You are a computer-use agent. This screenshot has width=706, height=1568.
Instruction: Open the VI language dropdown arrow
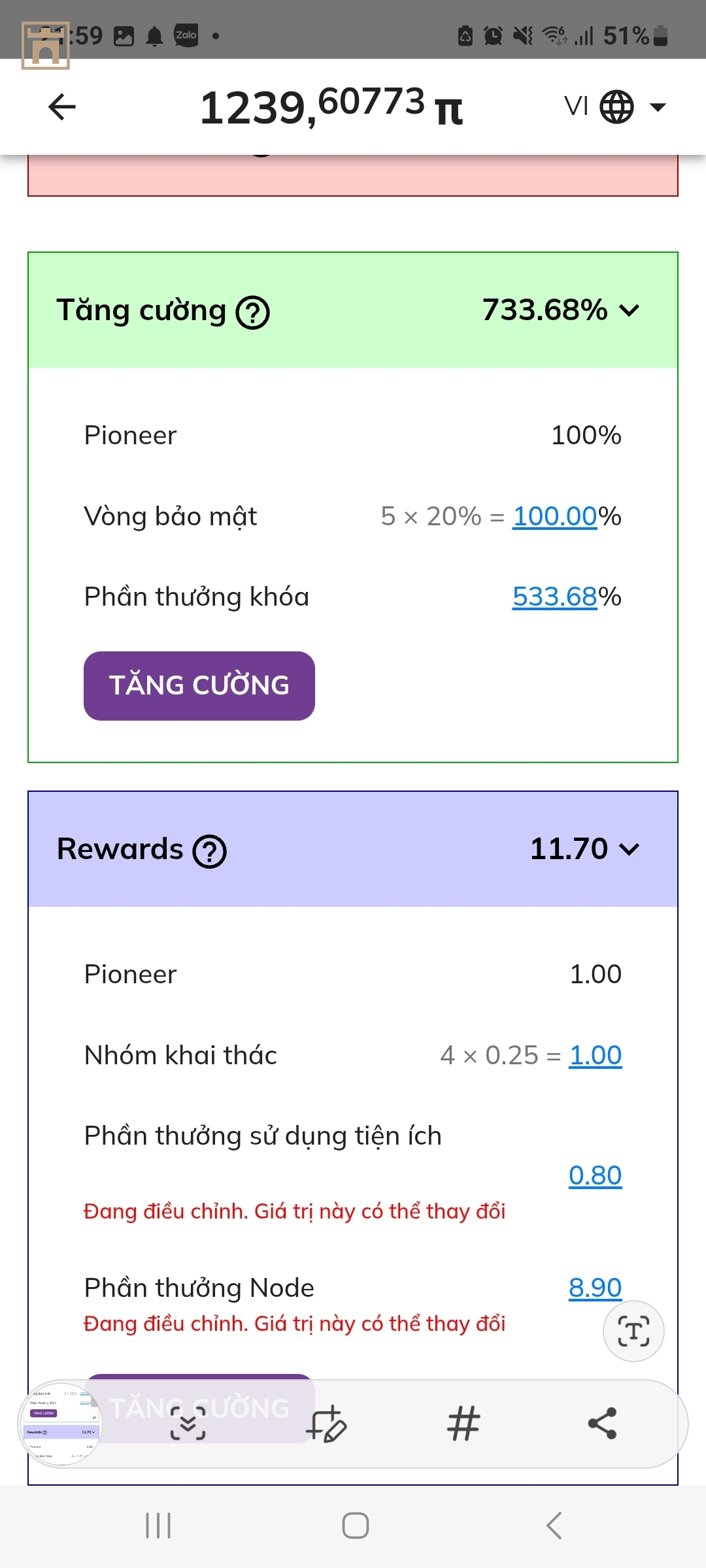pyautogui.click(x=658, y=107)
